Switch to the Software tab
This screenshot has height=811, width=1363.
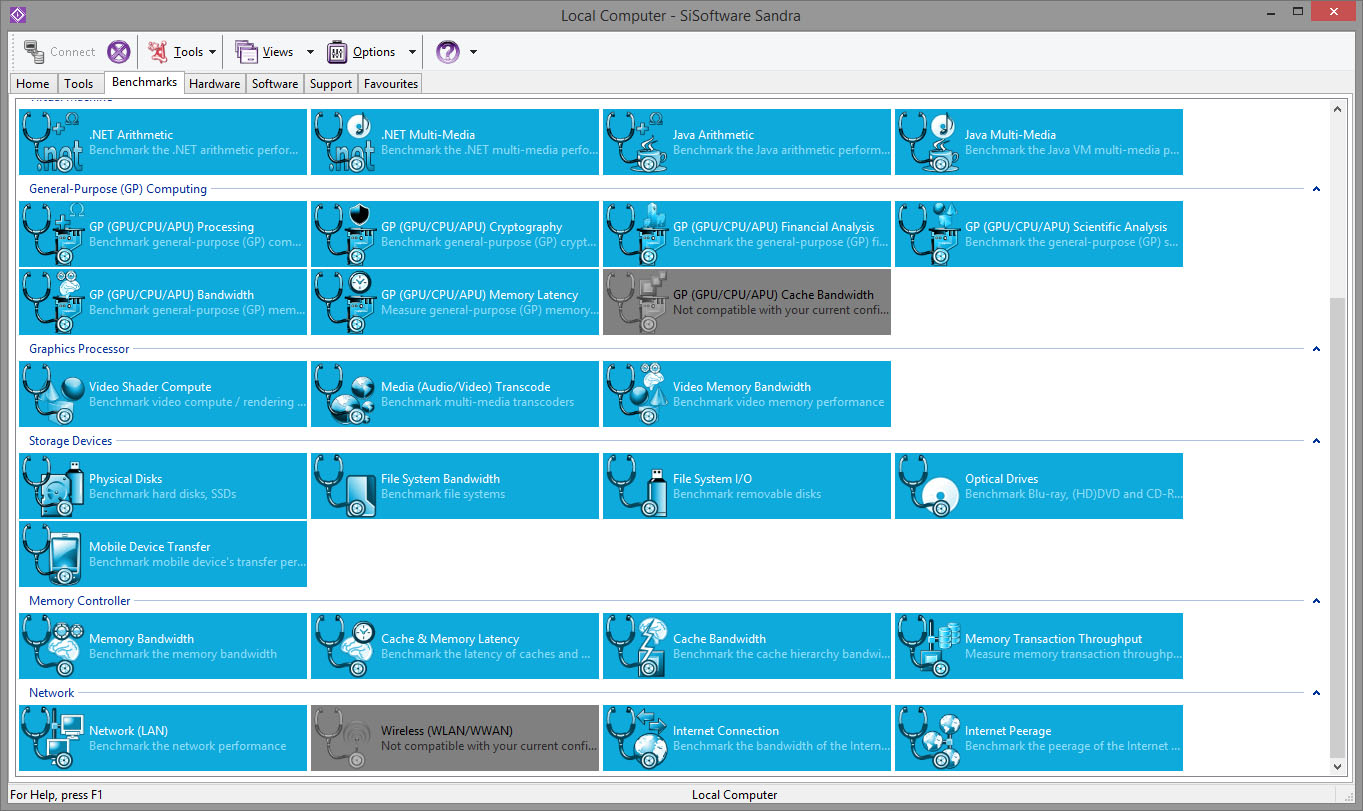point(275,84)
